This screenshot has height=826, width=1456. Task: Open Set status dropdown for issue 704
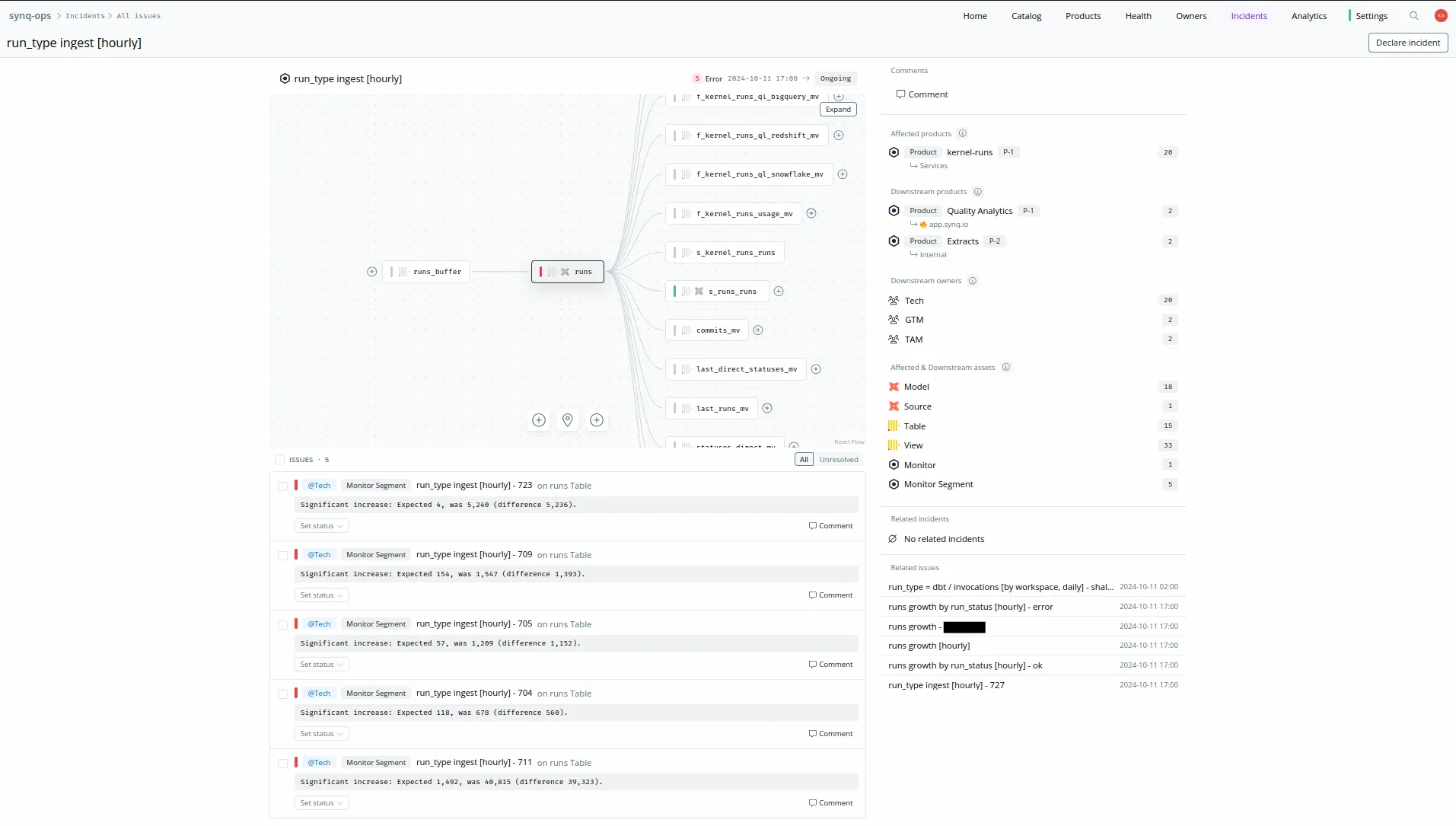[321, 734]
